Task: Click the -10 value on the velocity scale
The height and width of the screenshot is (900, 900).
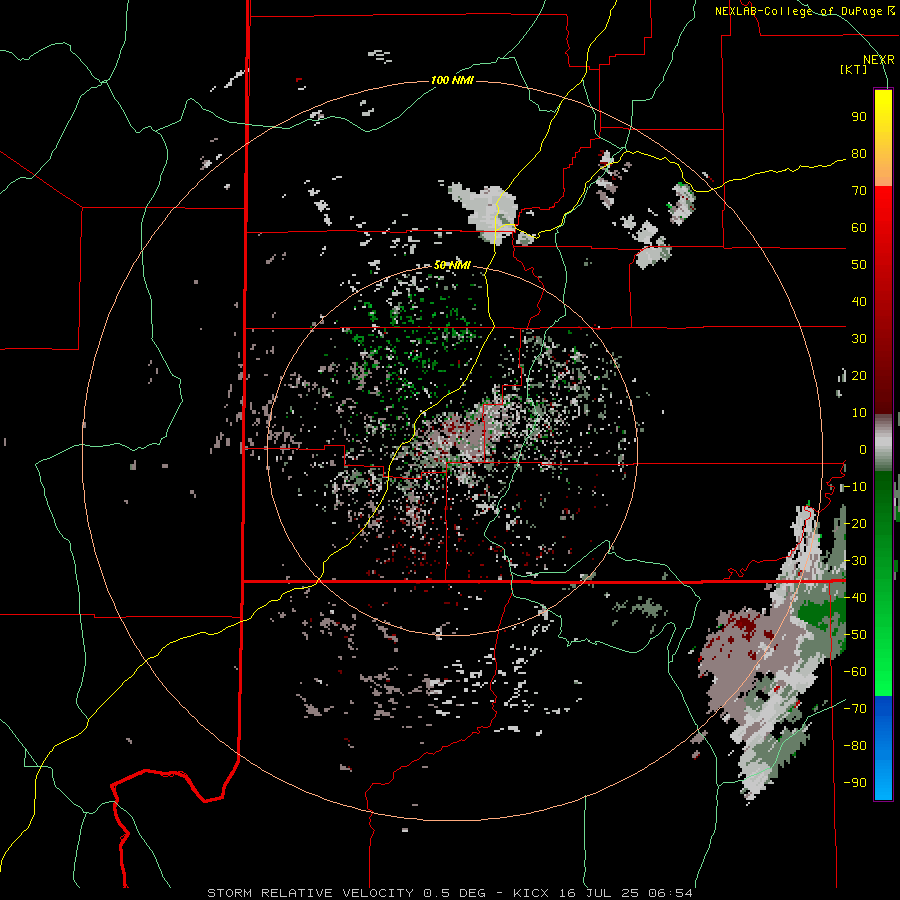Action: [855, 487]
